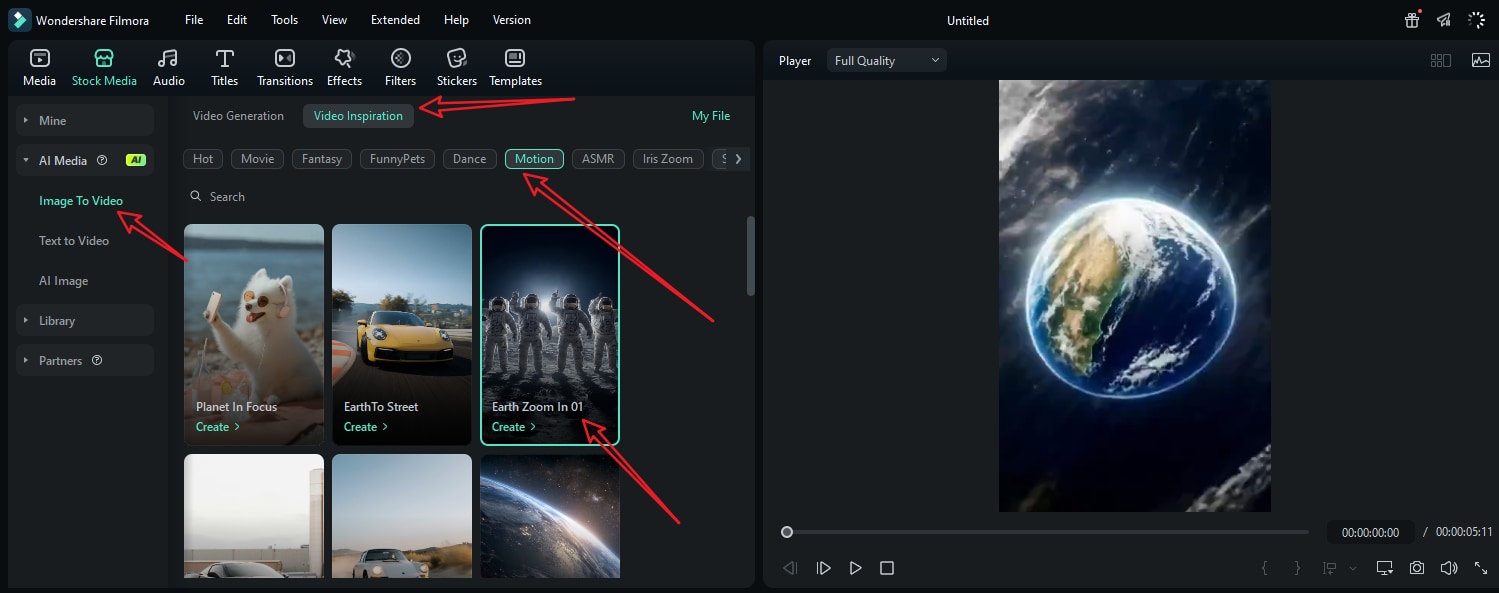This screenshot has height=593, width=1499.
Task: Click the display settings monitor icon
Action: [1385, 568]
